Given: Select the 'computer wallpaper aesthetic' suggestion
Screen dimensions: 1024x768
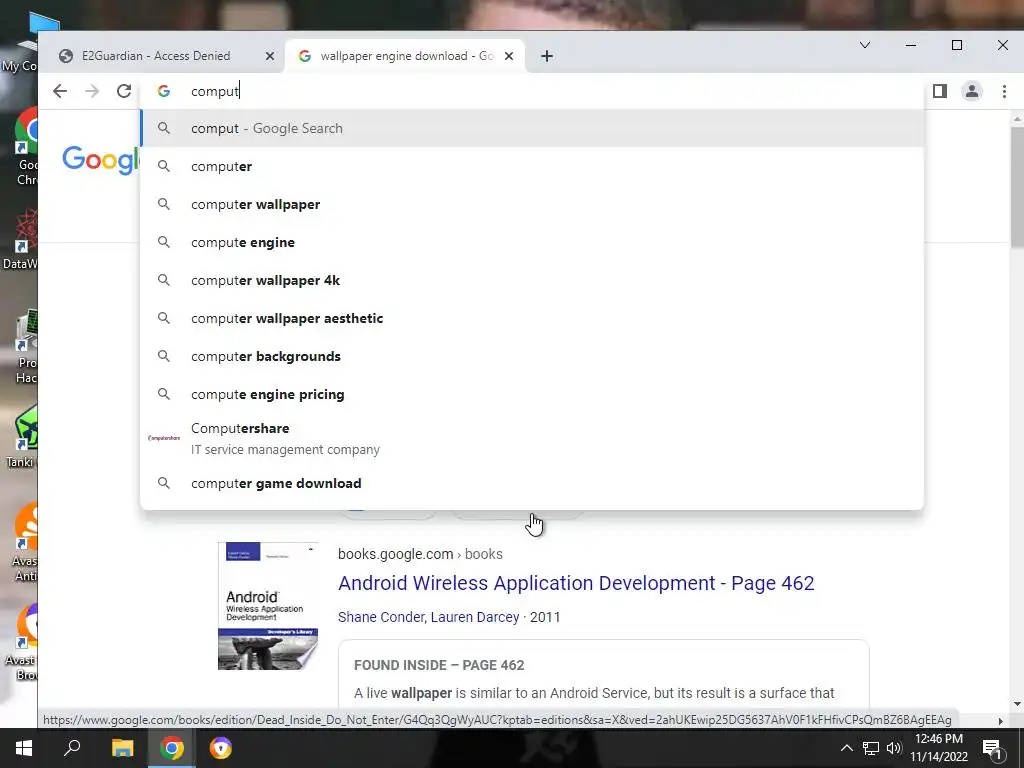Looking at the screenshot, I should [x=532, y=318].
